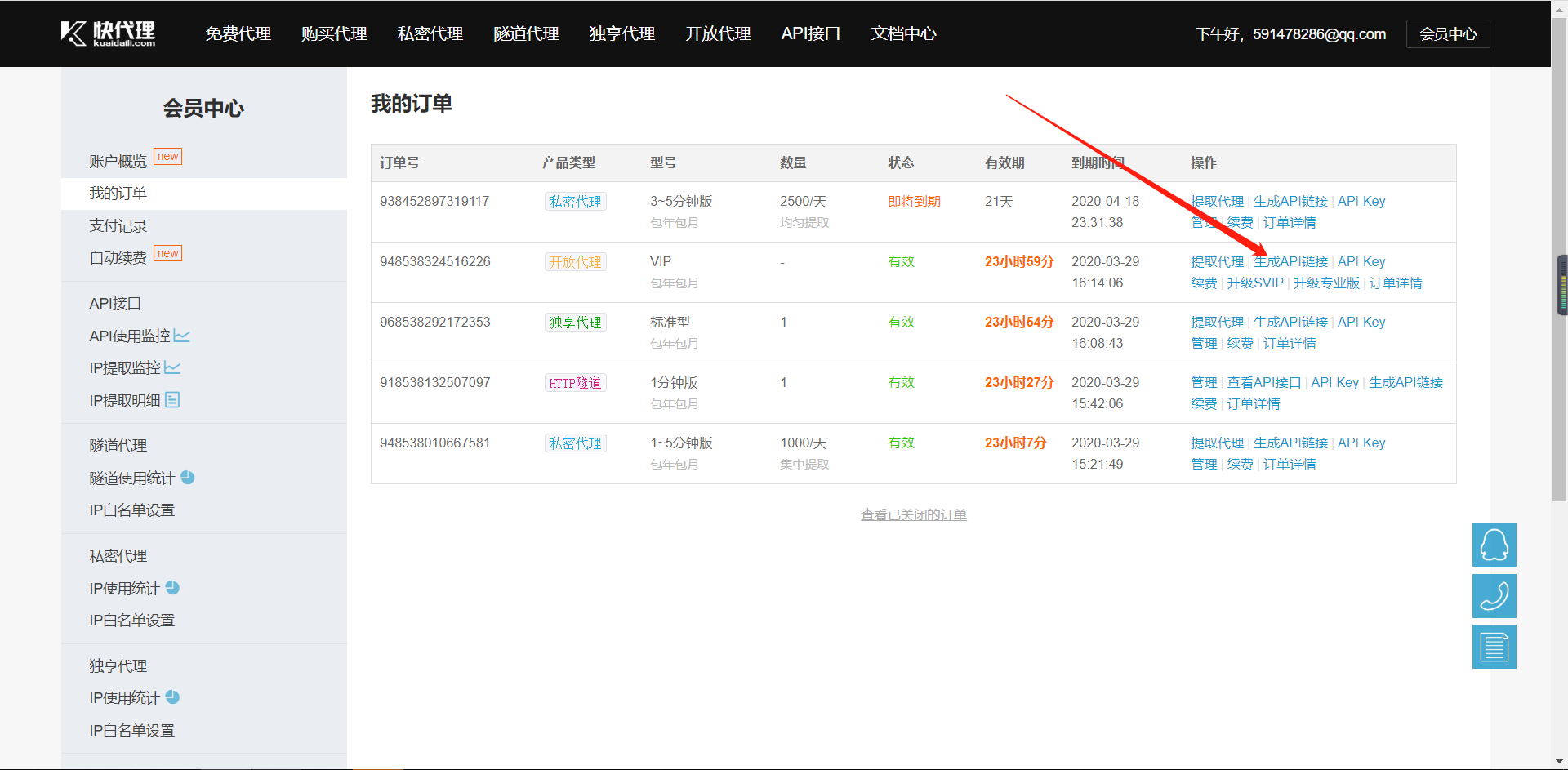Screen dimensions: 1568x770
Task: Click the Kuaidaili logo
Action: pos(106,33)
